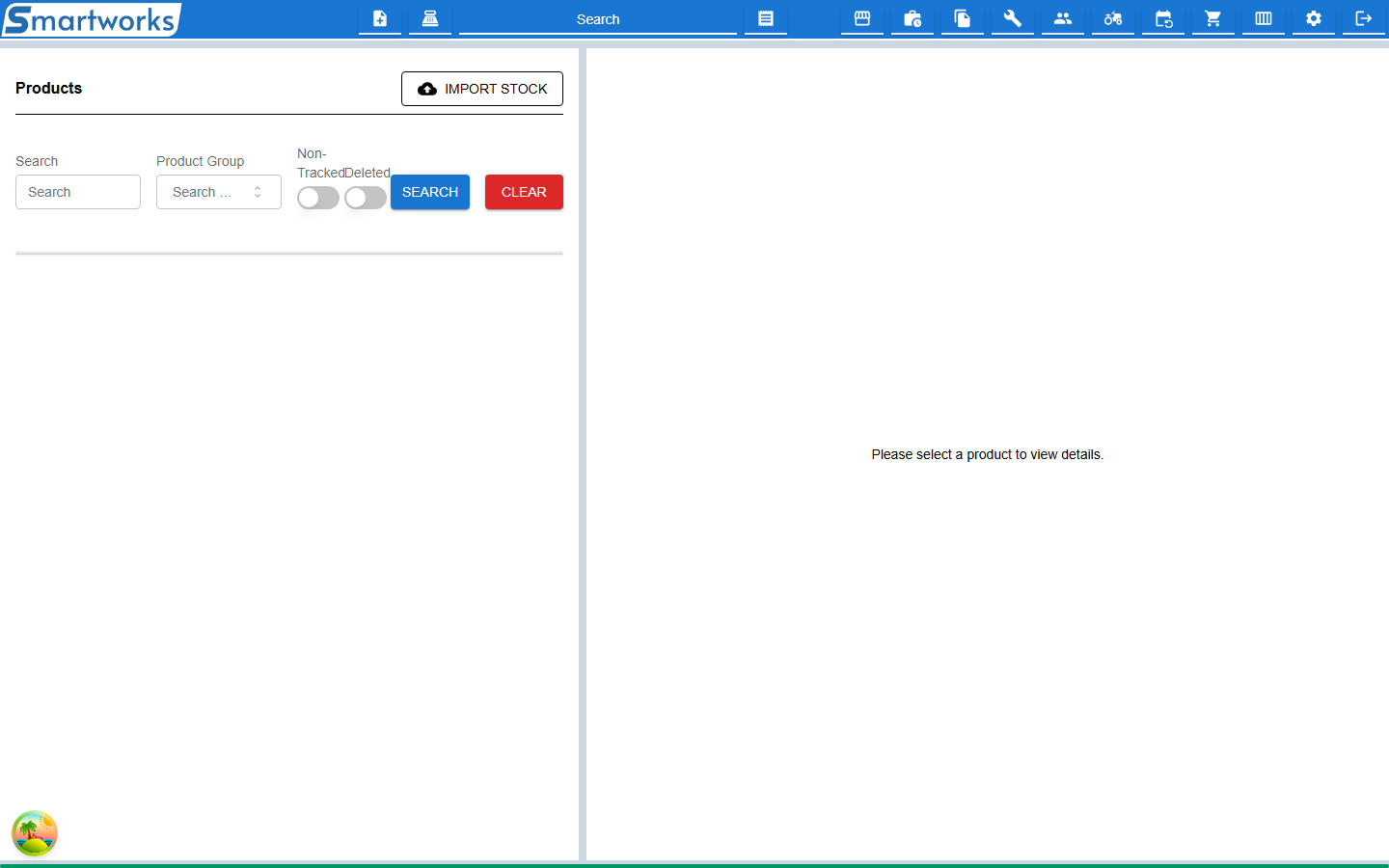Click the blue SEARCH button
Screen dimensions: 1389x868
tap(430, 192)
